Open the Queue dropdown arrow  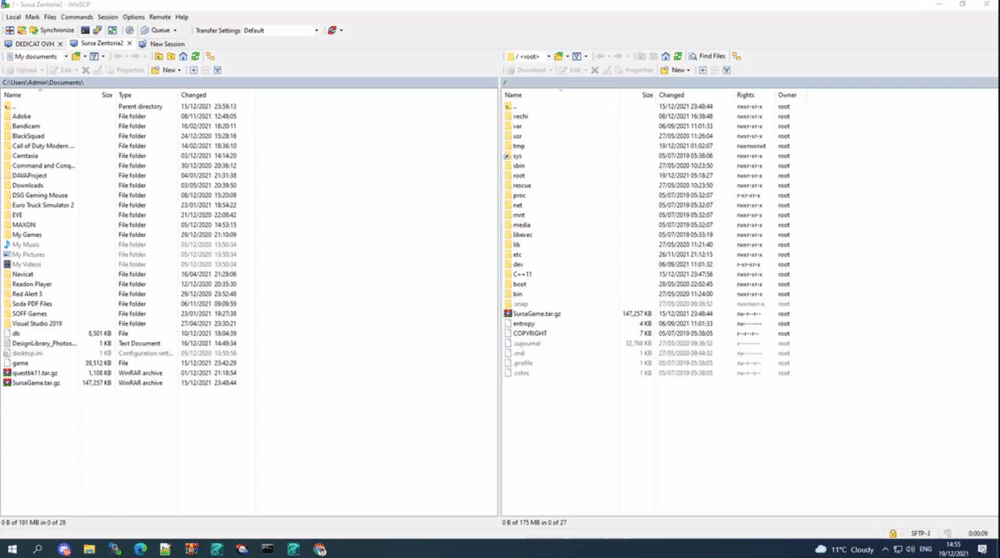point(175,31)
